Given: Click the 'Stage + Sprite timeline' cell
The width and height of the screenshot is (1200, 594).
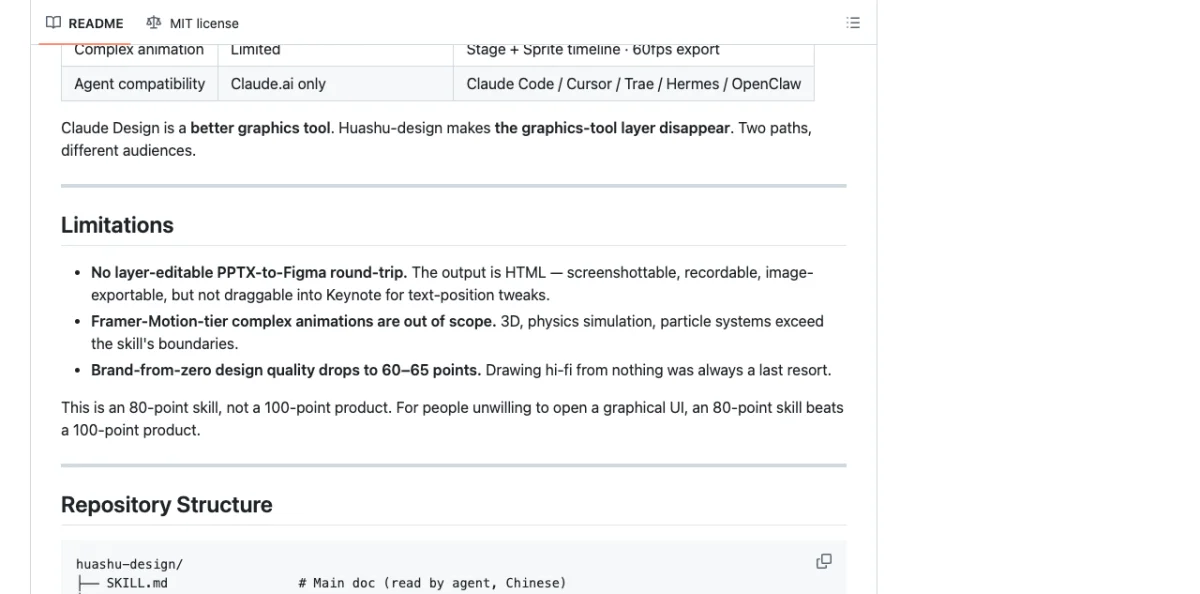Looking at the screenshot, I should click(634, 53).
